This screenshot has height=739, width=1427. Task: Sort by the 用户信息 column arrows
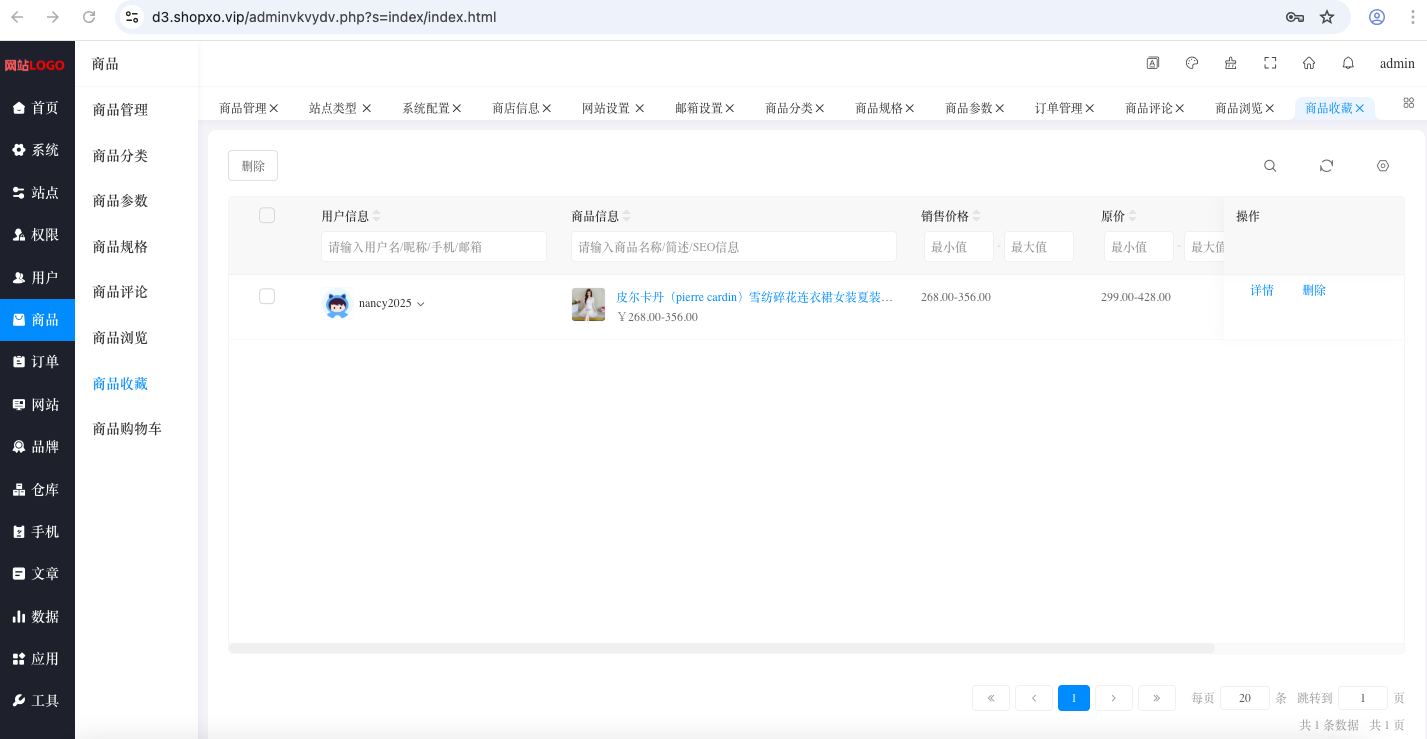click(x=377, y=216)
